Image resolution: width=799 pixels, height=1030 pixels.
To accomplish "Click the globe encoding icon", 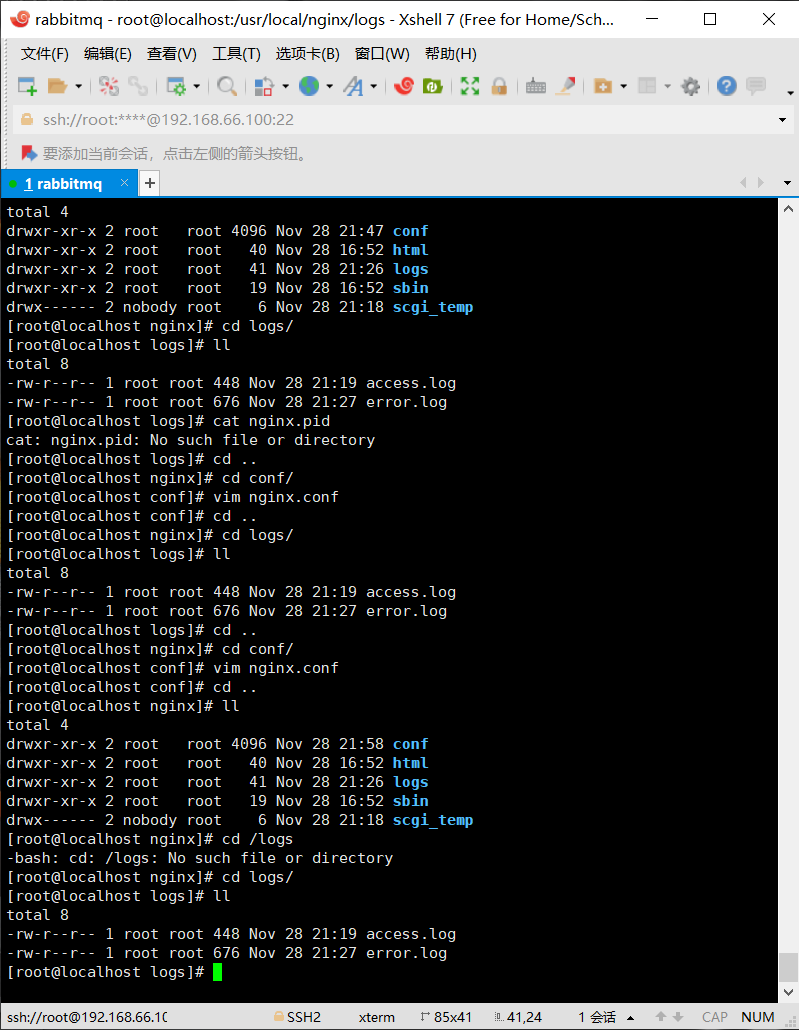I will 309,86.
